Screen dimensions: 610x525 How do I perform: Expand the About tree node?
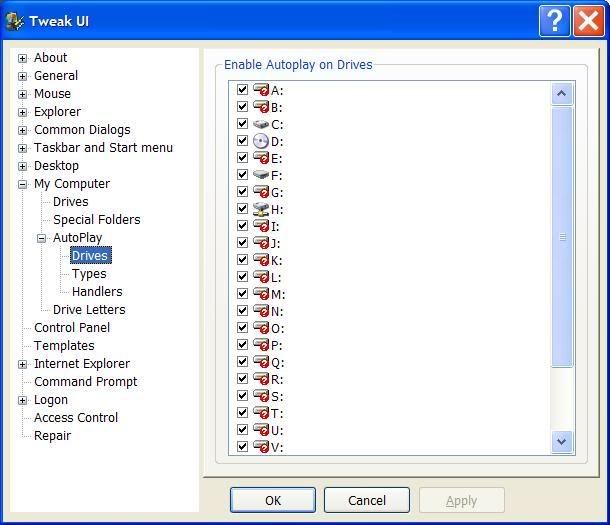[23, 58]
